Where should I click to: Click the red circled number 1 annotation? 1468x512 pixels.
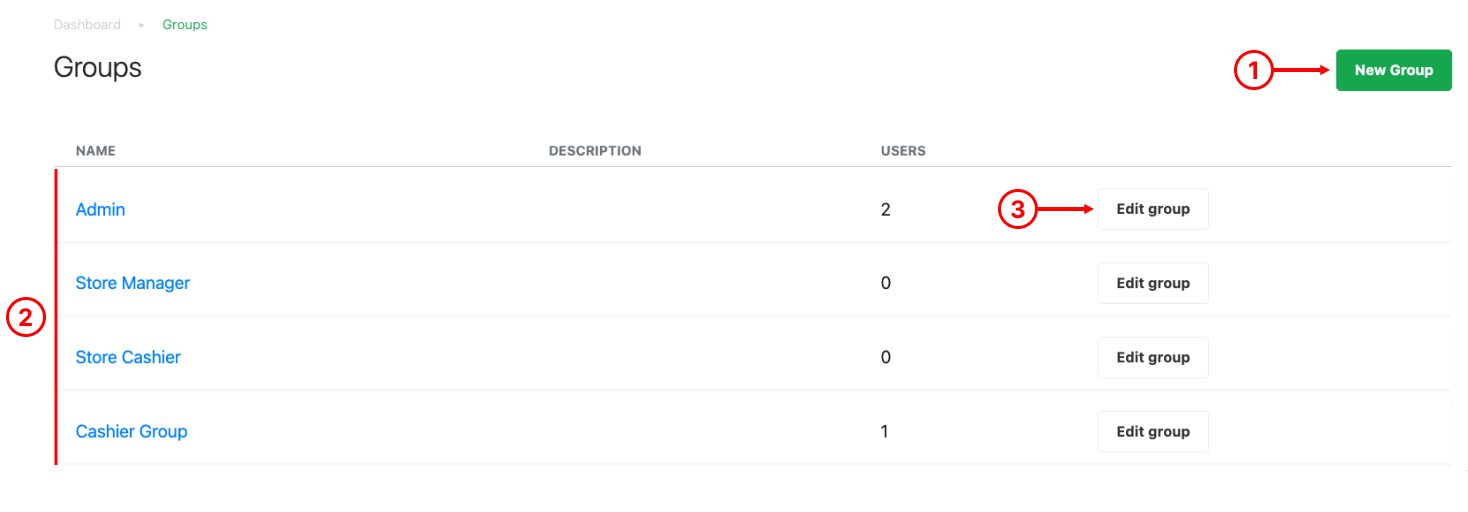[1253, 70]
